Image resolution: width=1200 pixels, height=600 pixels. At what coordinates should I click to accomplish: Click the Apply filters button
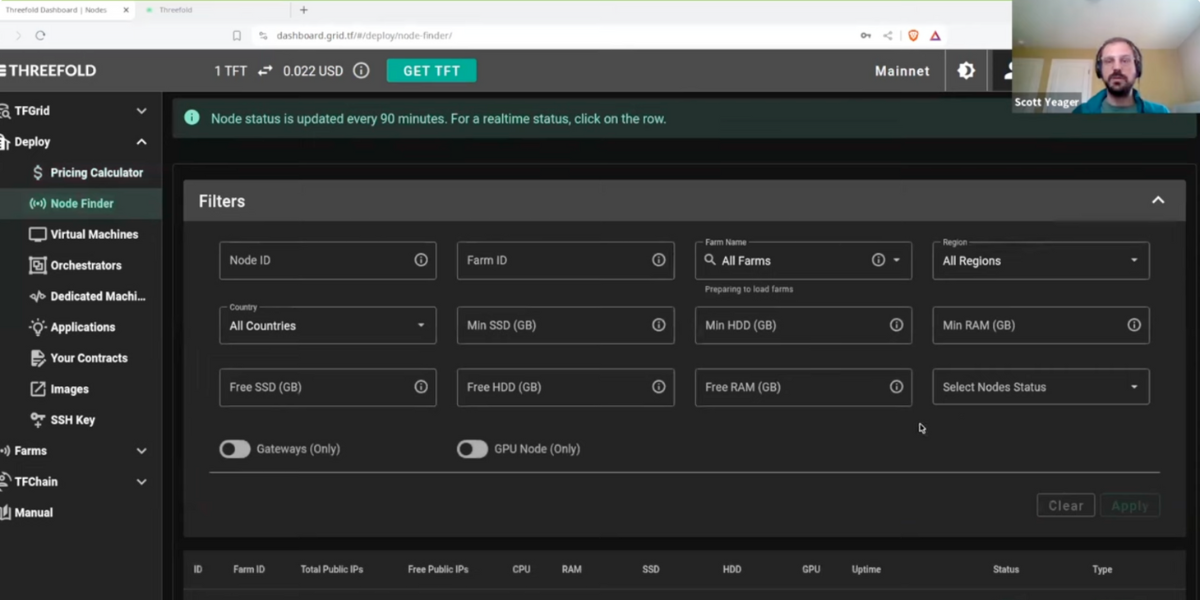(x=1130, y=506)
